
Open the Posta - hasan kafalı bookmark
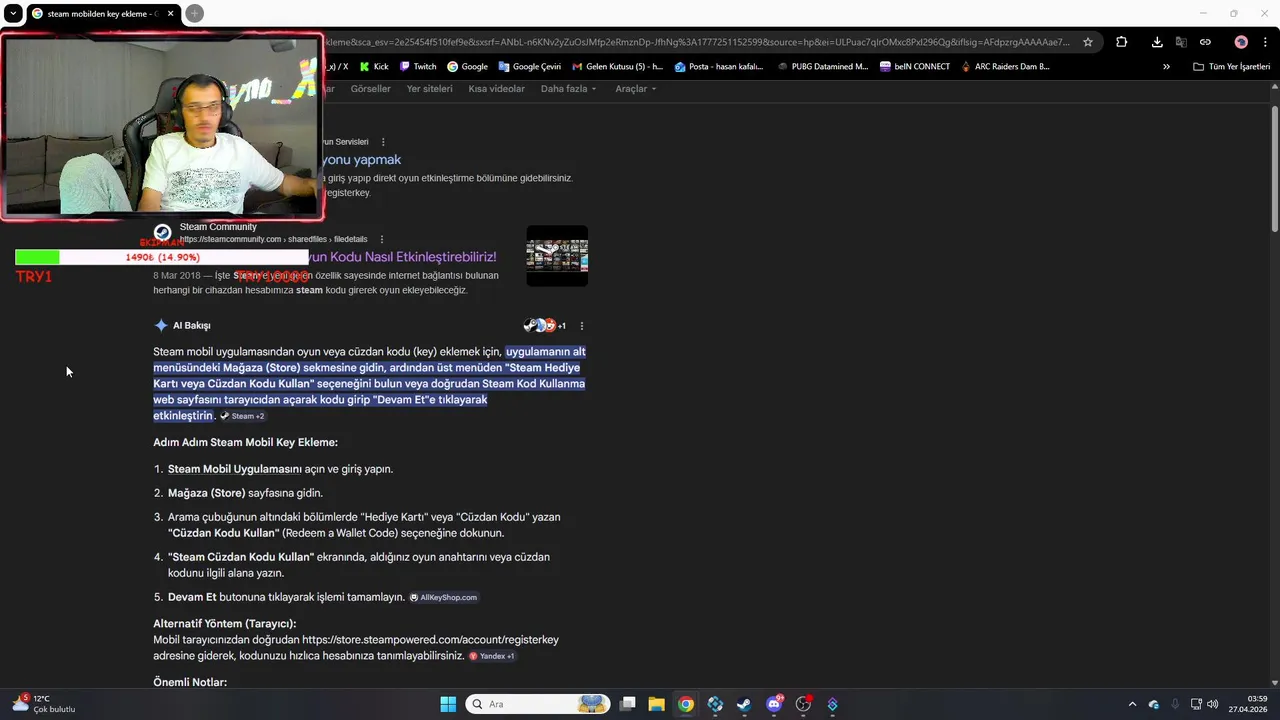coord(719,66)
